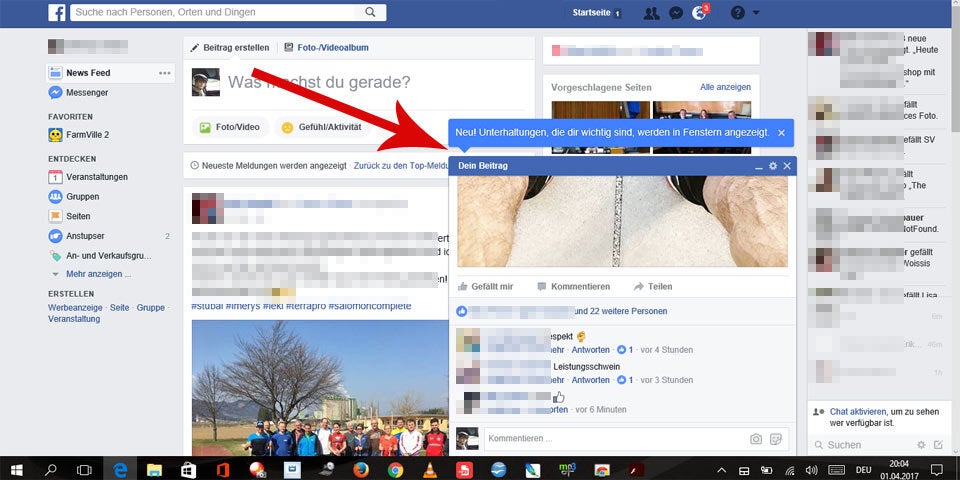
Task: Click the Facebook logo icon
Action: click(57, 12)
